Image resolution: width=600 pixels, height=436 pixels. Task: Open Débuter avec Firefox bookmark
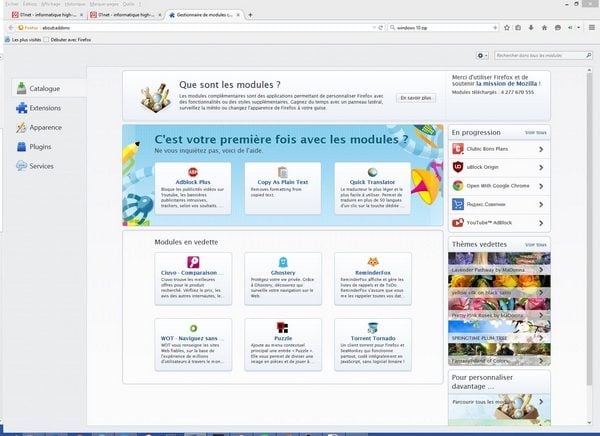67,40
